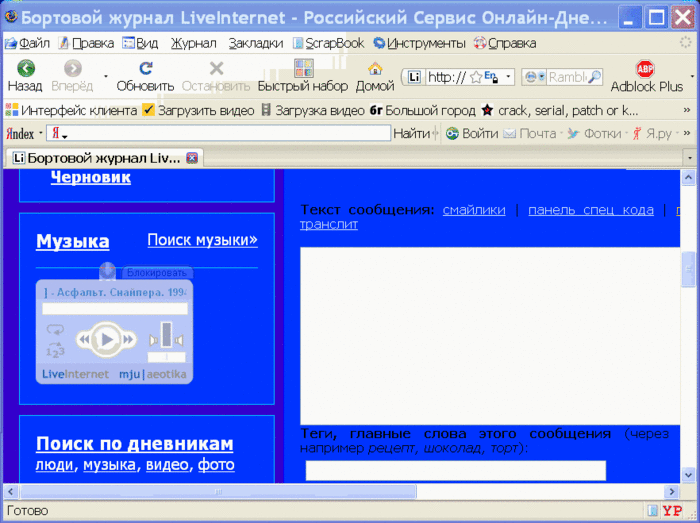Image resolution: width=700 pixels, height=523 pixels.
Task: Open the Правка menu
Action: click(x=87, y=43)
